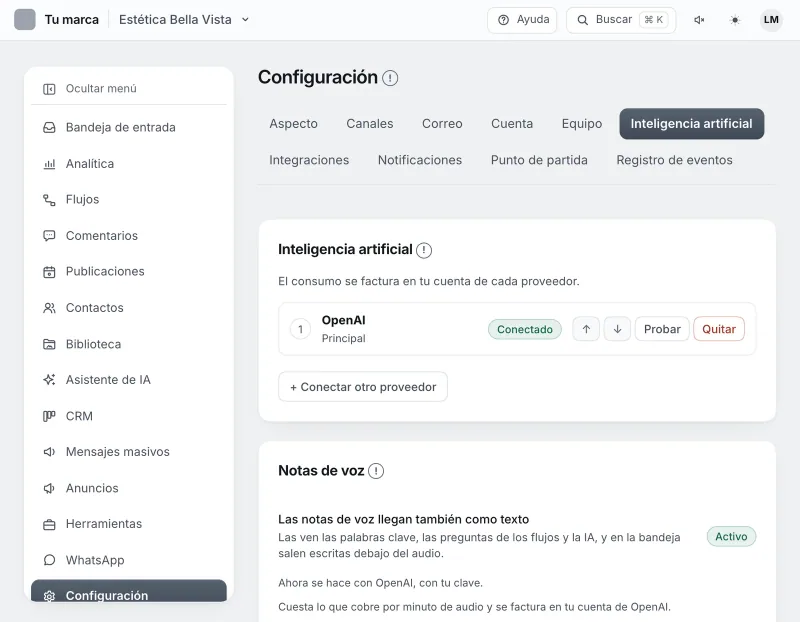Open the Buscar search box
Image resolution: width=800 pixels, height=622 pixels.
[621, 20]
